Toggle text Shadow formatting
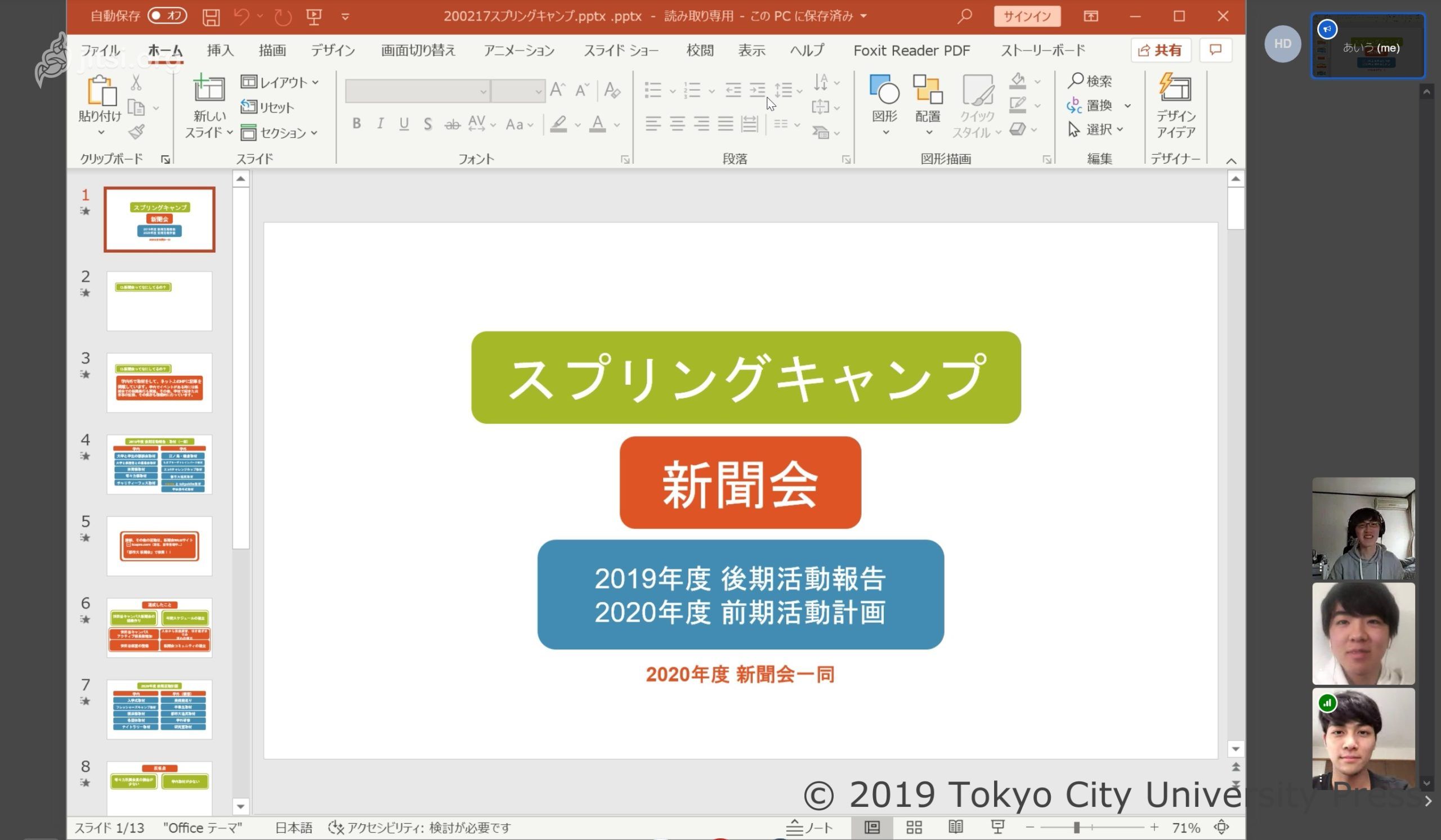Viewport: 1441px width, 840px height. point(428,124)
